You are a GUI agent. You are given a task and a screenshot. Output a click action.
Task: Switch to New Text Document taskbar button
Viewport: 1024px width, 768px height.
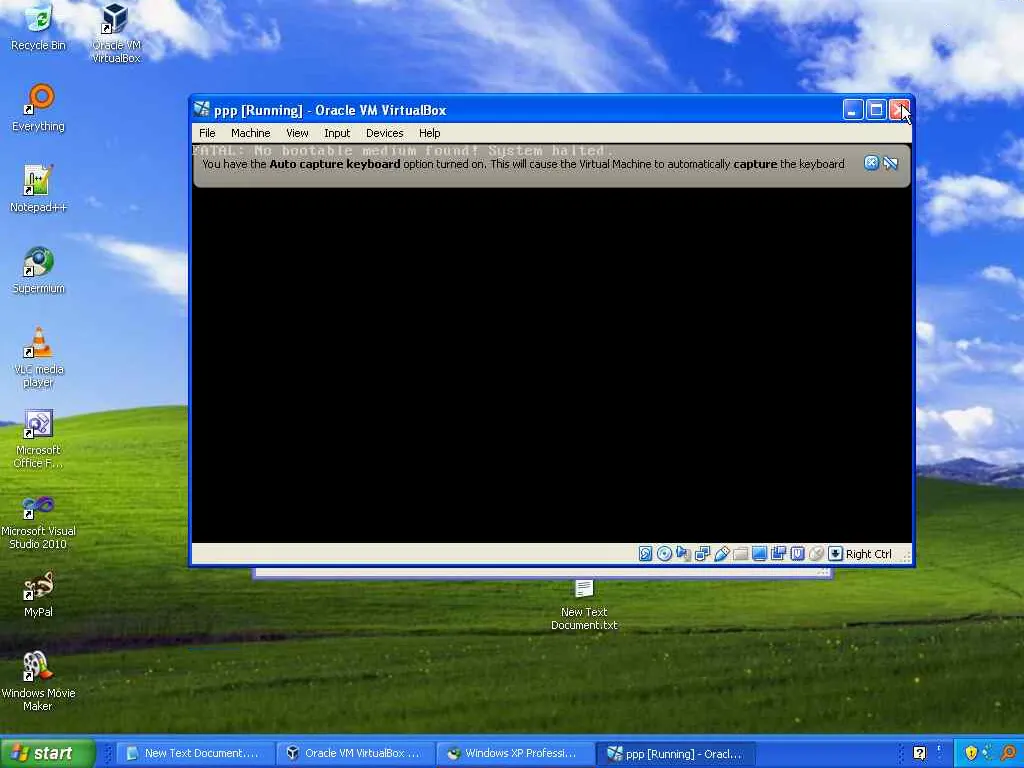(x=195, y=754)
